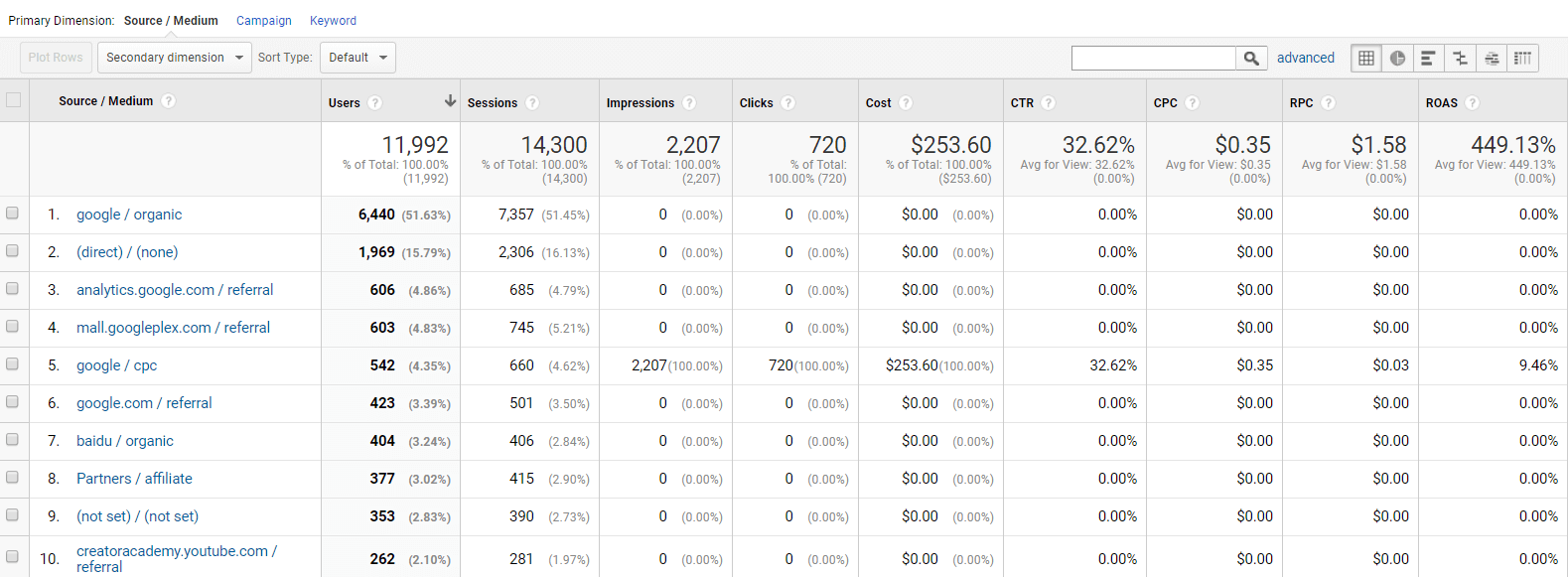Viewport: 1568px width, 577px height.
Task: Check the analytics.google.com / referral row
Action: [x=12, y=288]
